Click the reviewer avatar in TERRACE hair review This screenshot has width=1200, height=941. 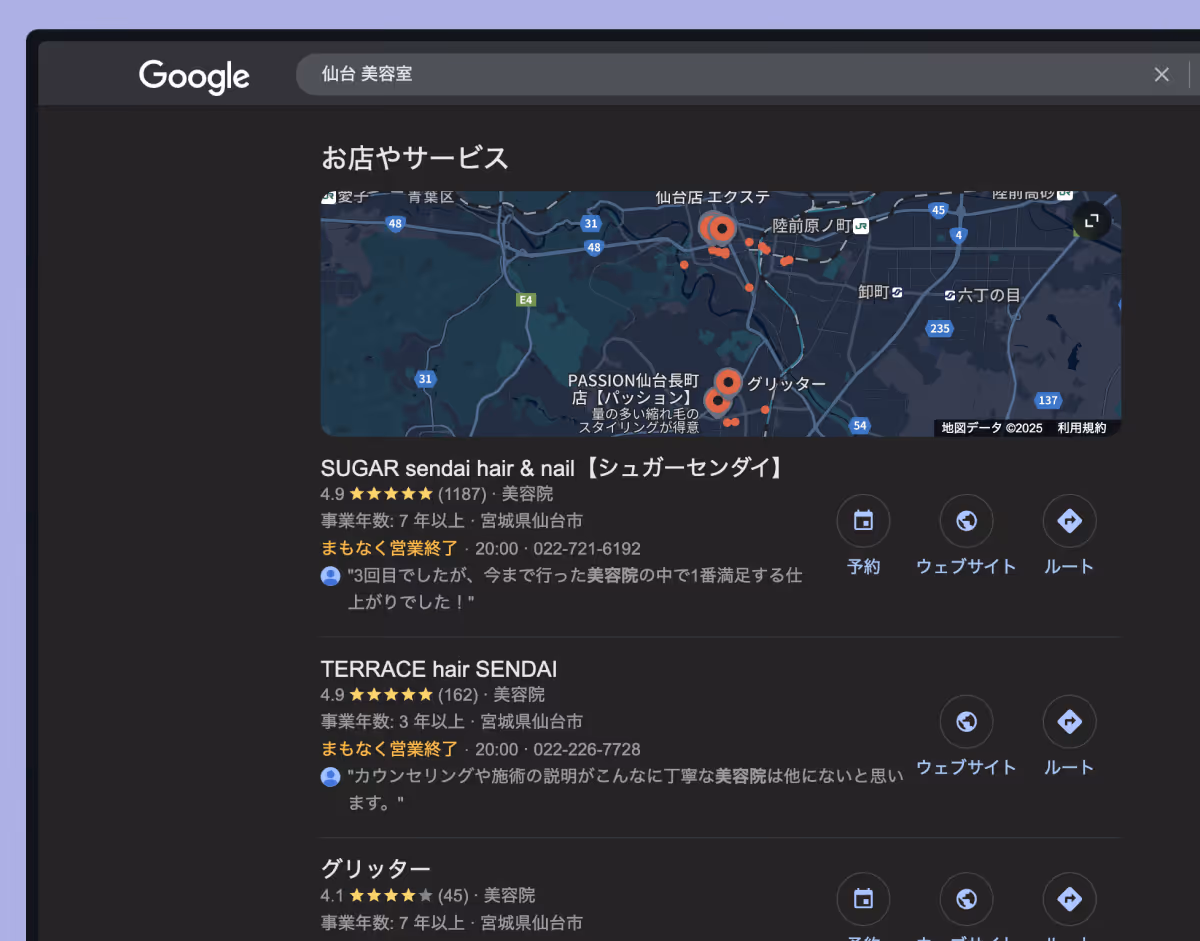[331, 777]
